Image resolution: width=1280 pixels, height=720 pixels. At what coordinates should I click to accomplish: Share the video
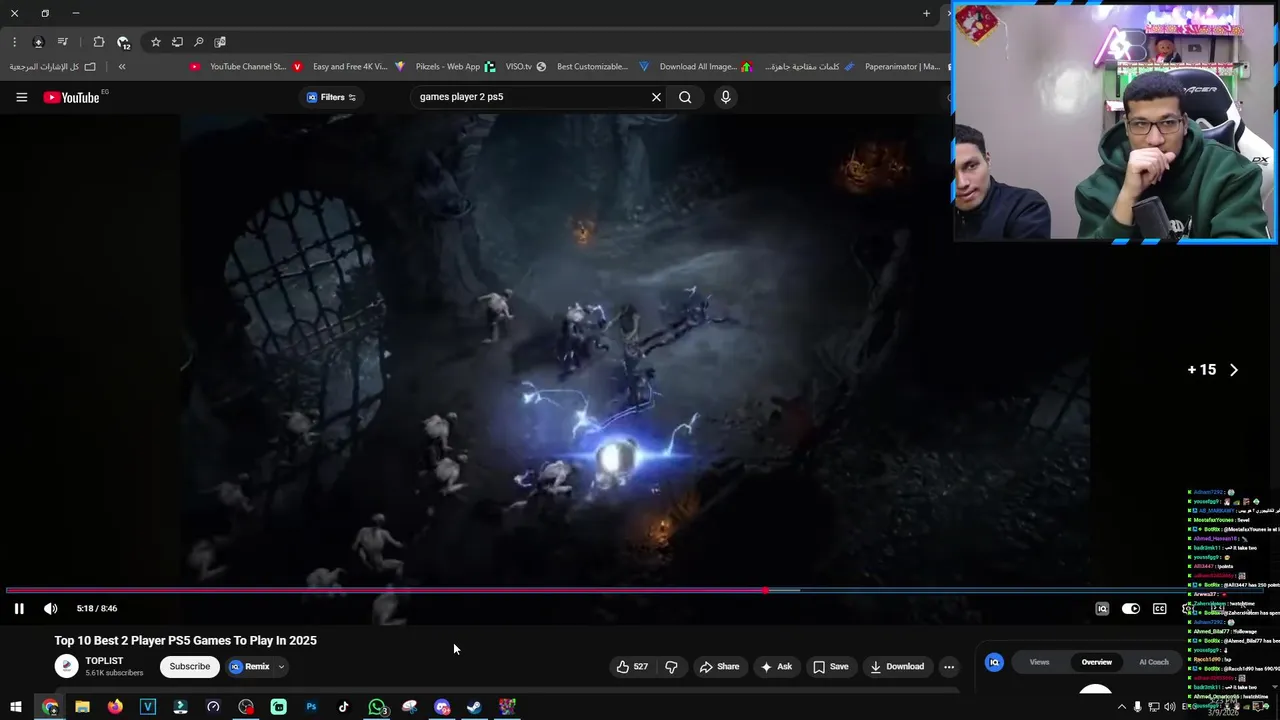click(x=719, y=666)
